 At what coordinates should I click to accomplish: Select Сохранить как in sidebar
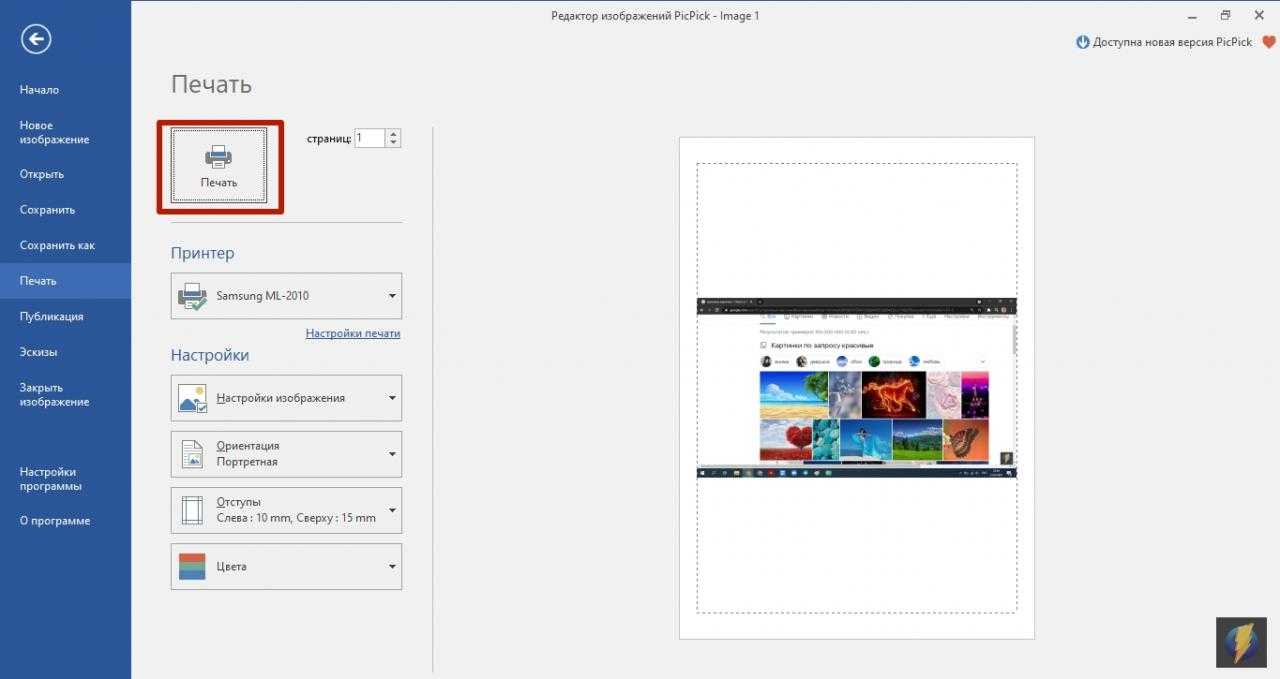pos(57,245)
